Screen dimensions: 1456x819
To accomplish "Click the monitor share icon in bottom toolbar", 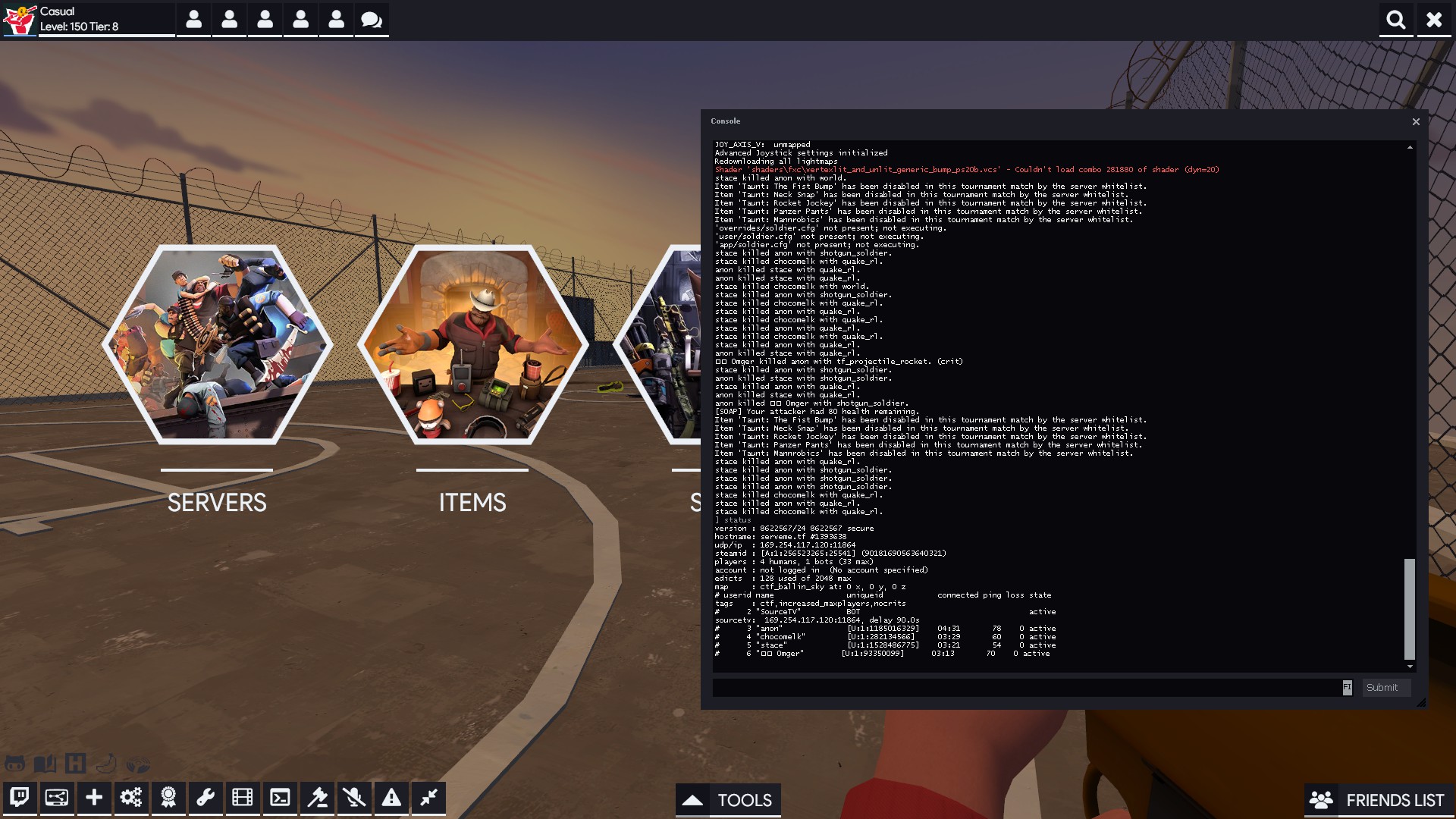I will (x=57, y=798).
